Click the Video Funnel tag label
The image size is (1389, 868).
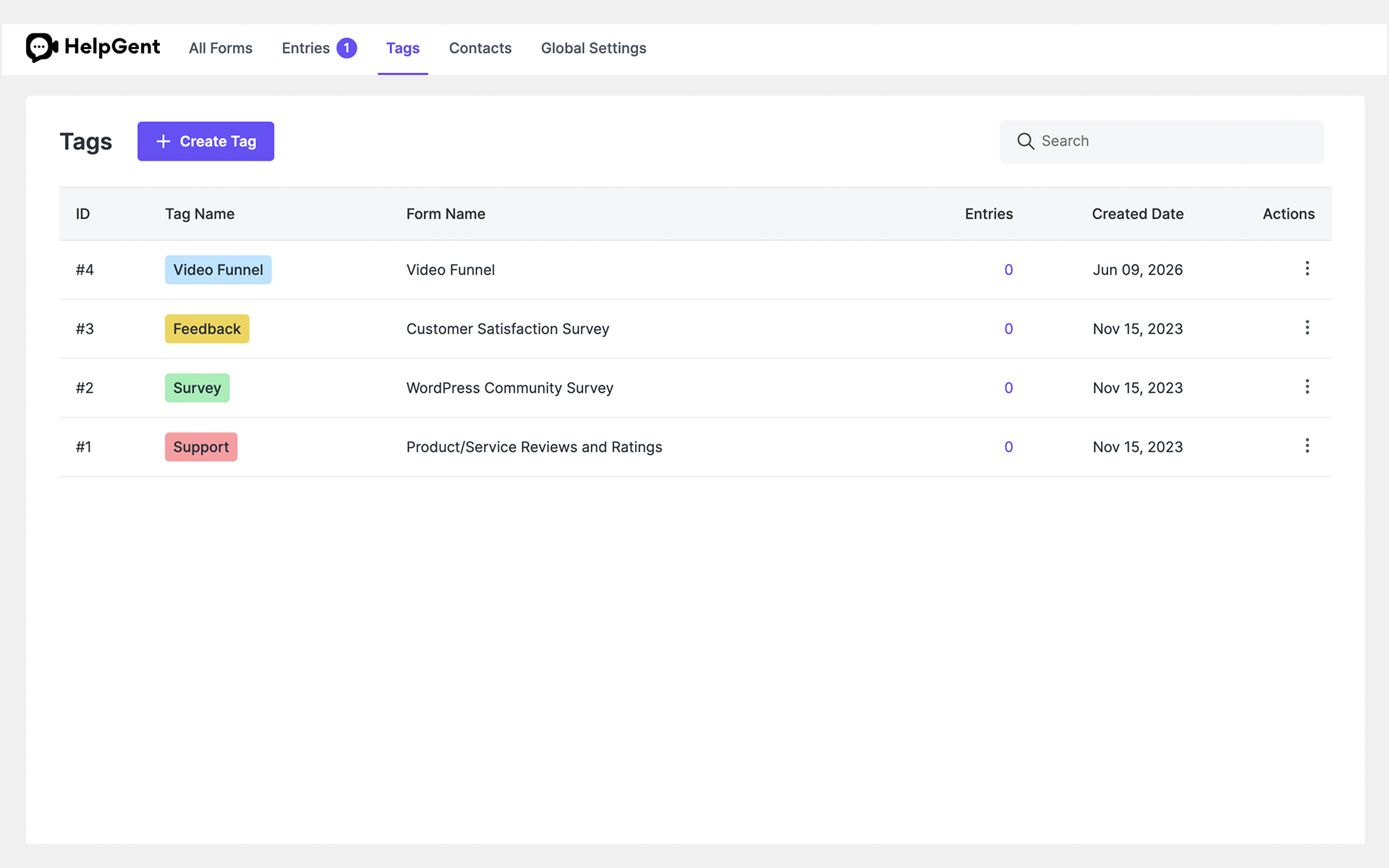point(218,270)
